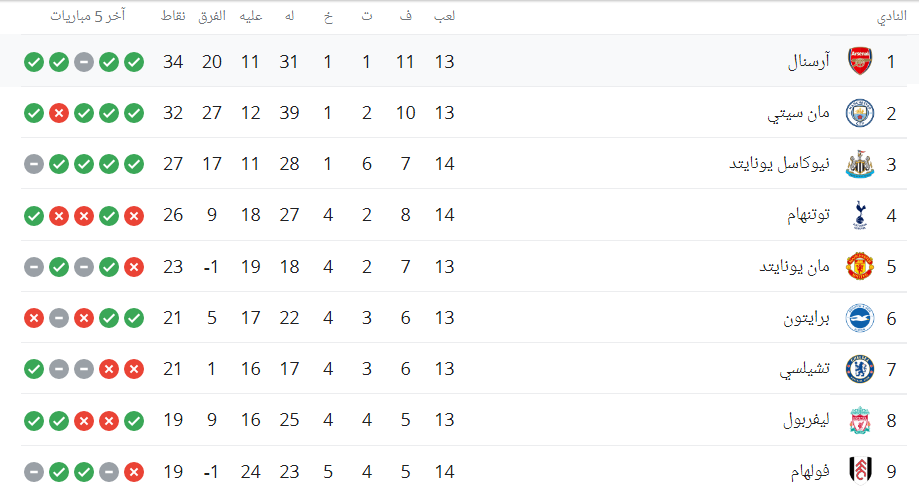Click the نقاط points column header

click(173, 17)
